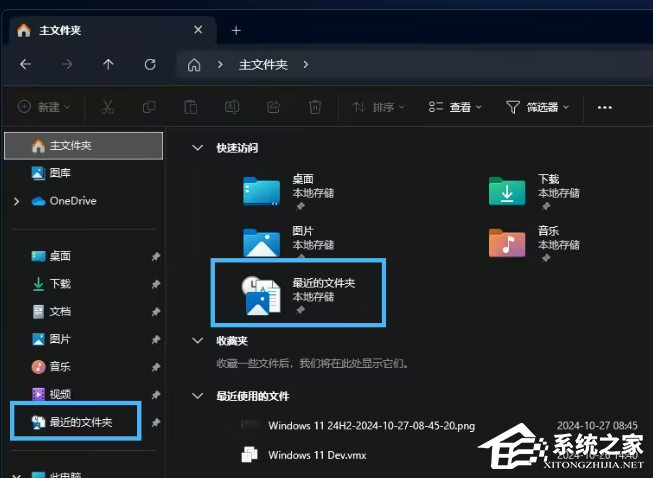Click the Delete trash icon
Viewport: 653px width, 478px height.
[x=315, y=107]
